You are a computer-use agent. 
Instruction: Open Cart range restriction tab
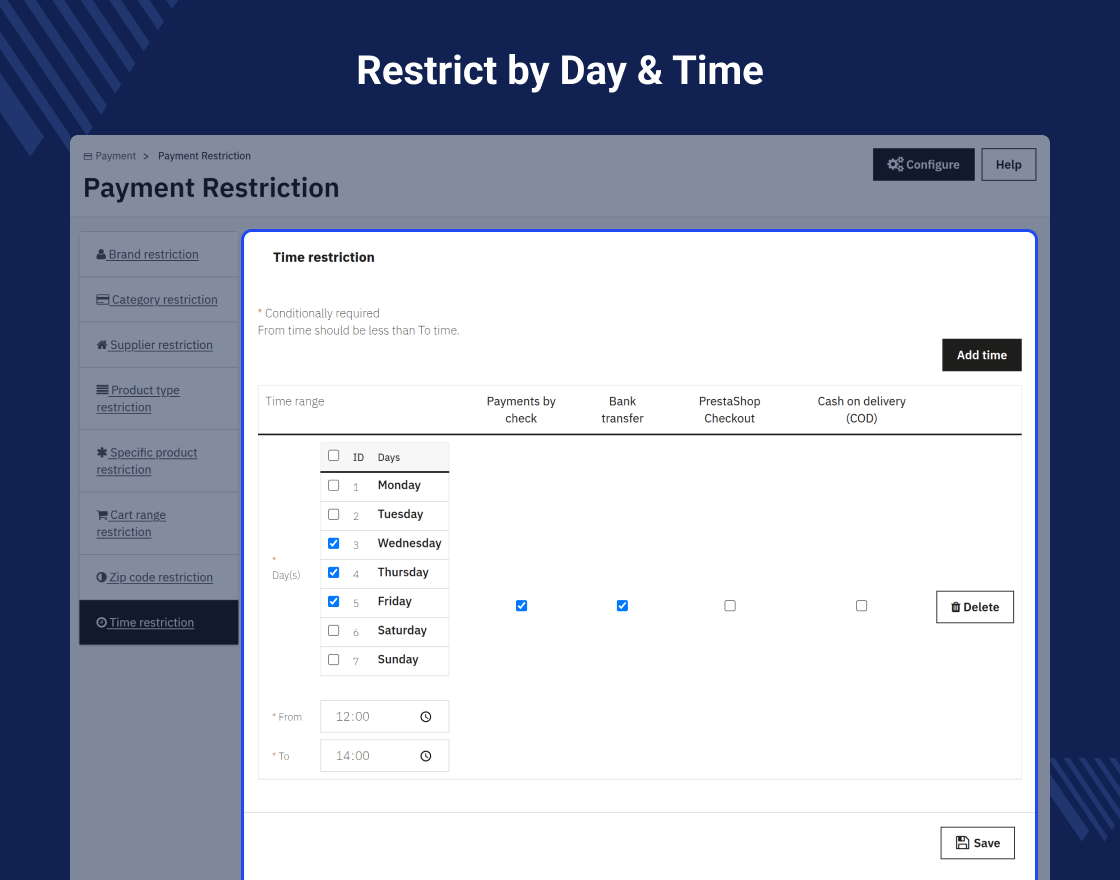(159, 524)
